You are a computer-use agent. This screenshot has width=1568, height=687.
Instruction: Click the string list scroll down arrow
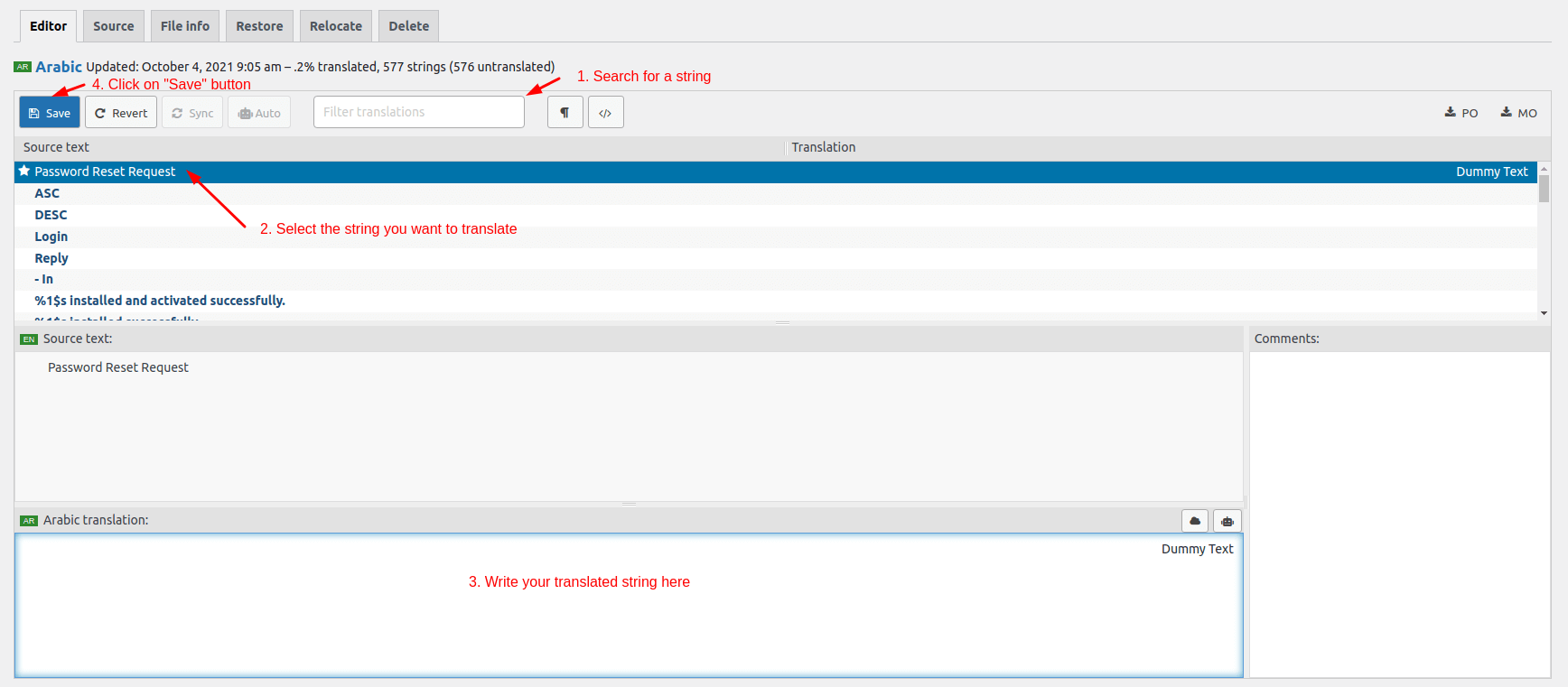(x=1544, y=313)
